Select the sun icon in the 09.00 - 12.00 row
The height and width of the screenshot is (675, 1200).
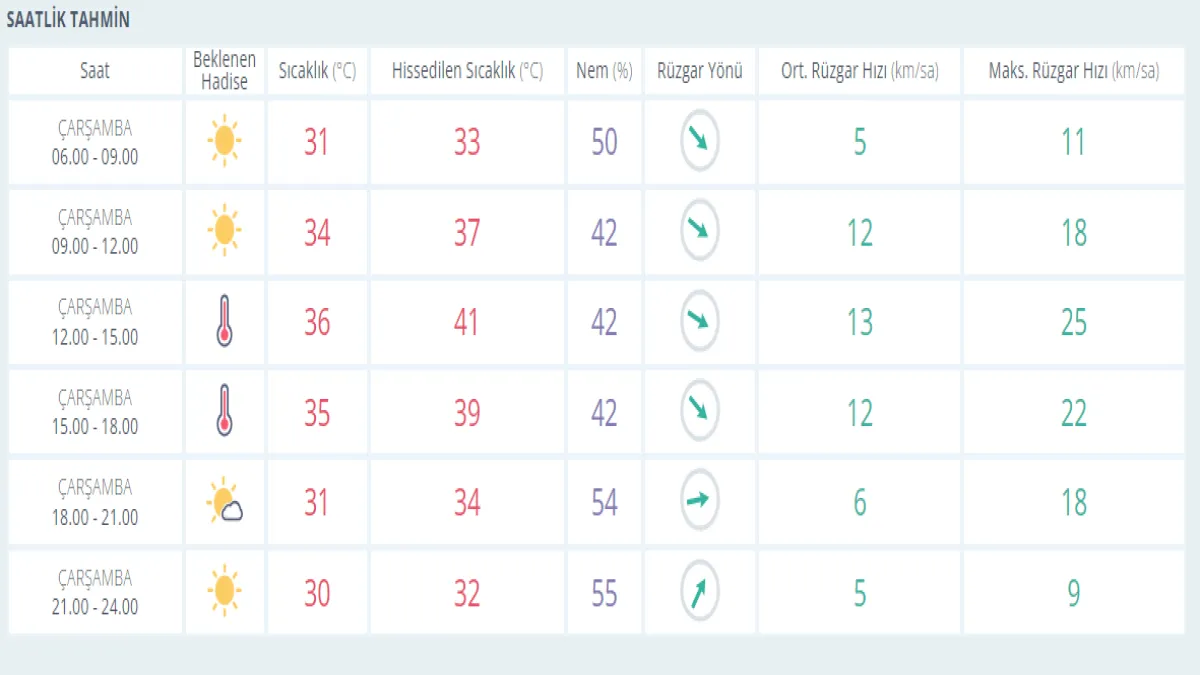point(224,232)
